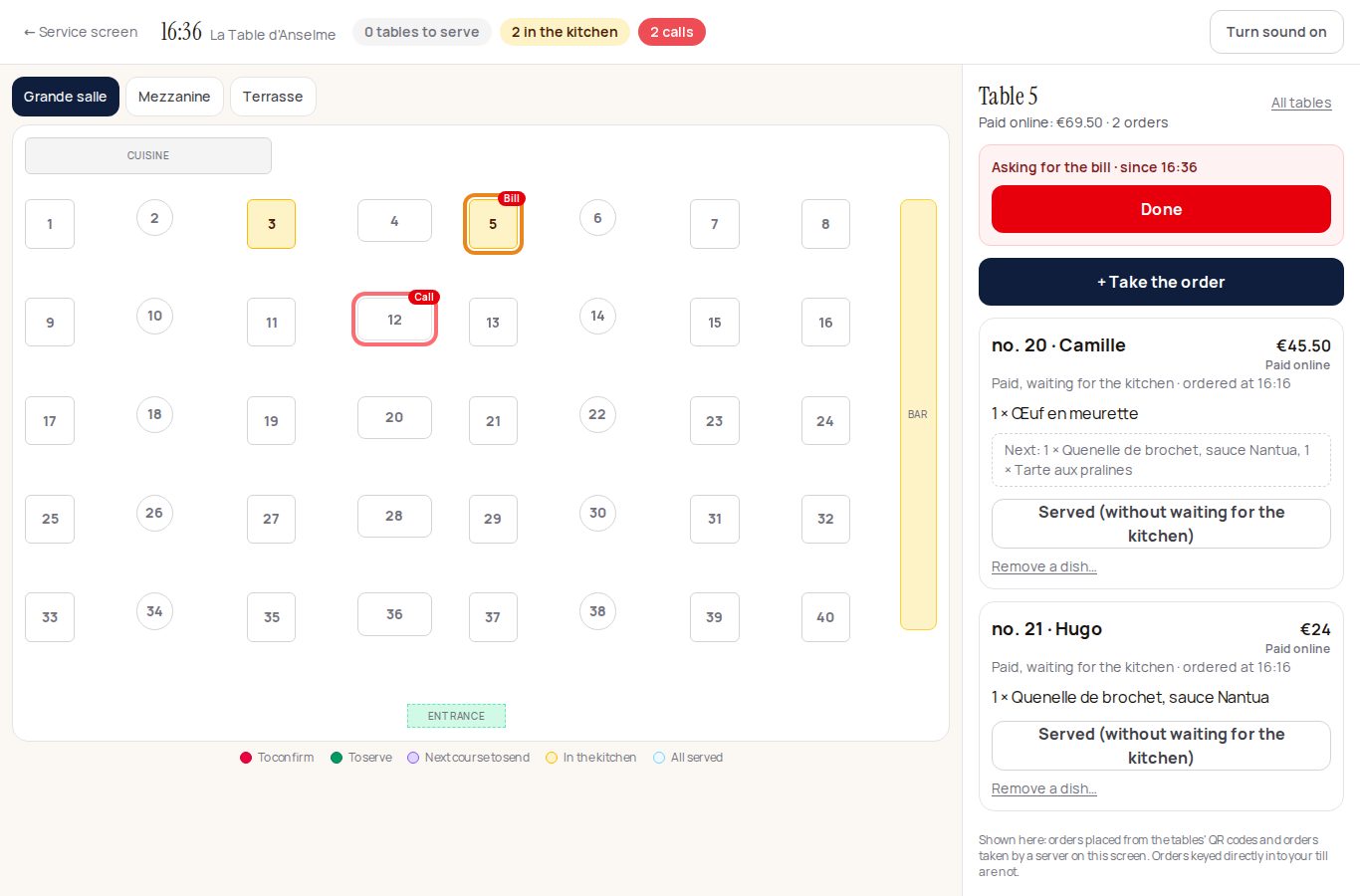
Task: Switch to Terrasse room tab
Action: [273, 97]
